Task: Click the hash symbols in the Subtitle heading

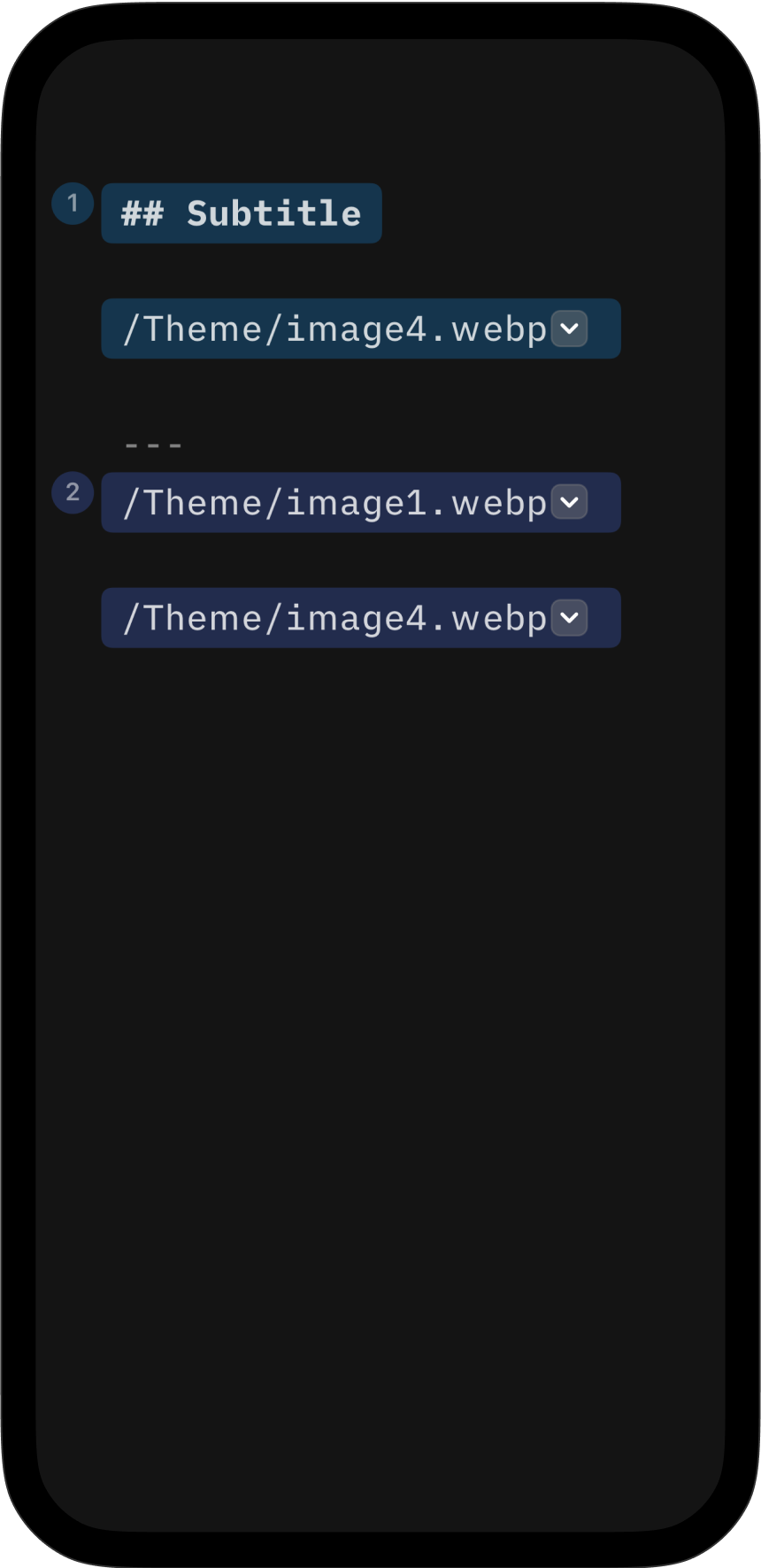Action: coord(142,212)
